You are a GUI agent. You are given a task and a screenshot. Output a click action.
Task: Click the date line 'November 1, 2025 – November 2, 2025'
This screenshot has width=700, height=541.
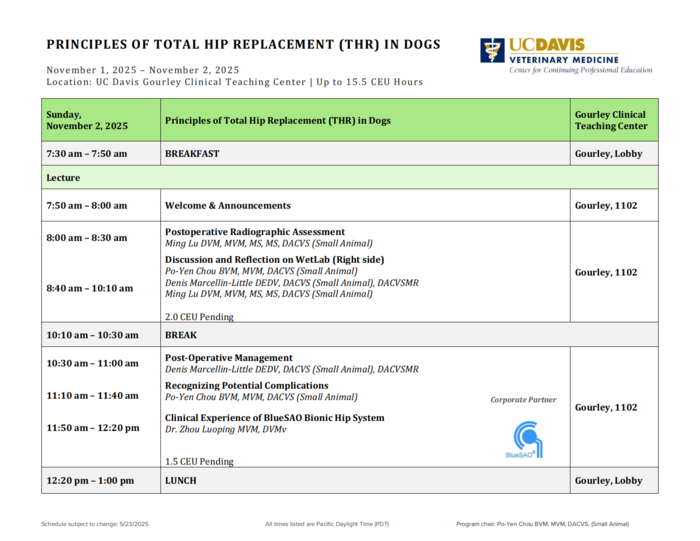[143, 70]
